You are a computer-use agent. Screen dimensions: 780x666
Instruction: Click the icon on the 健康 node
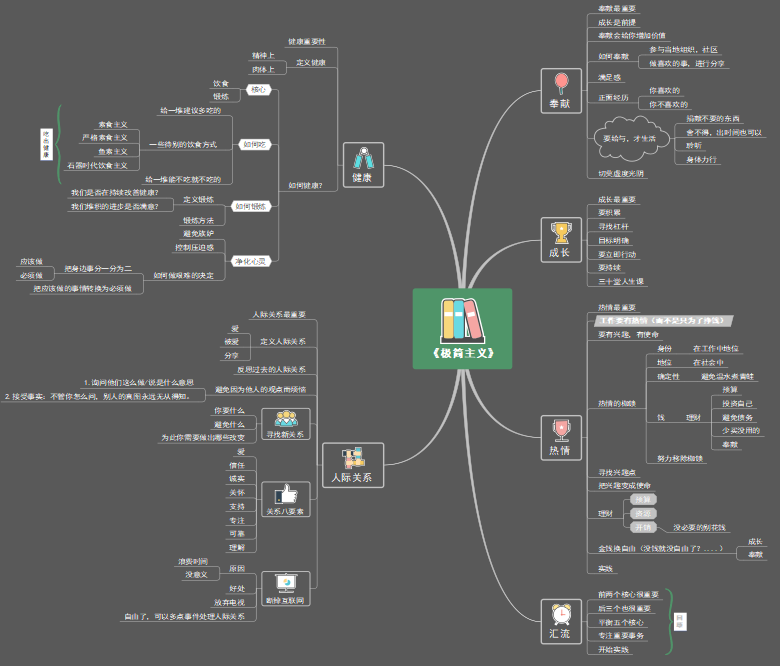[362, 158]
